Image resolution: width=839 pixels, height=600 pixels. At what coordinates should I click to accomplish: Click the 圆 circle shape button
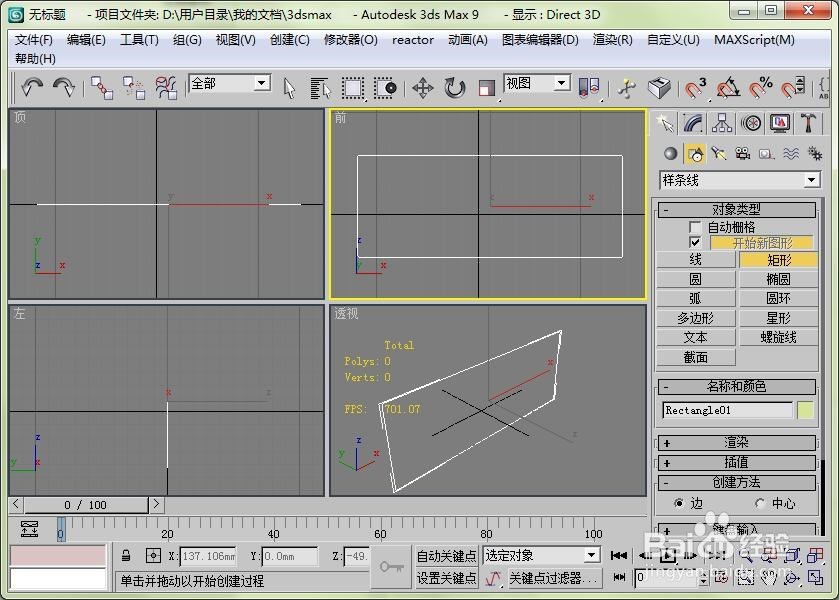pos(696,279)
